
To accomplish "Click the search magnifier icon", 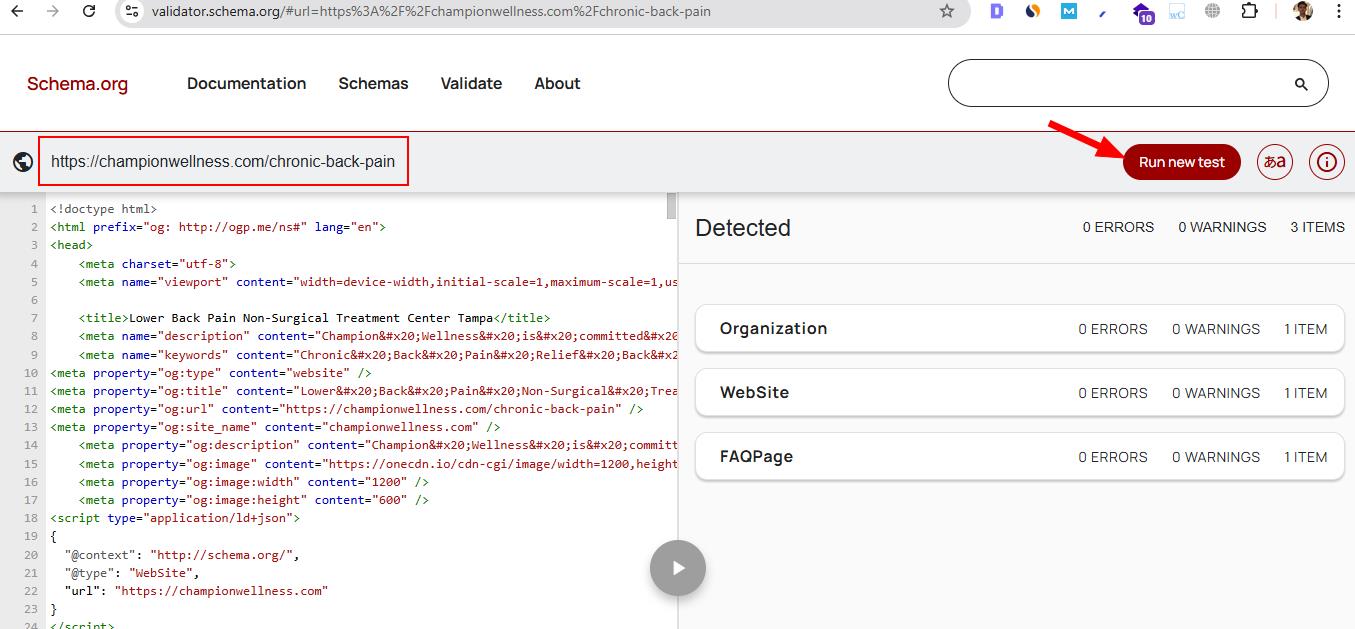I will [1301, 84].
